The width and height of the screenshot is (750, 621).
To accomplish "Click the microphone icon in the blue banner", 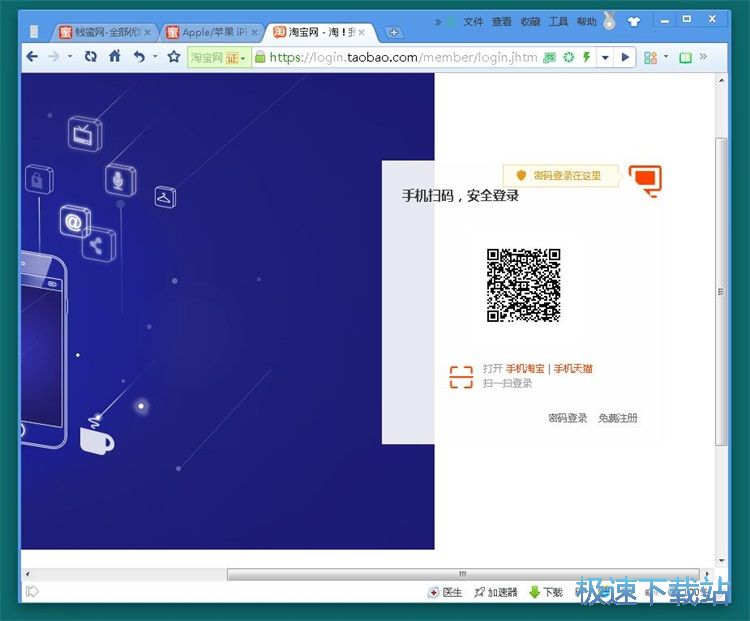I will 120,180.
